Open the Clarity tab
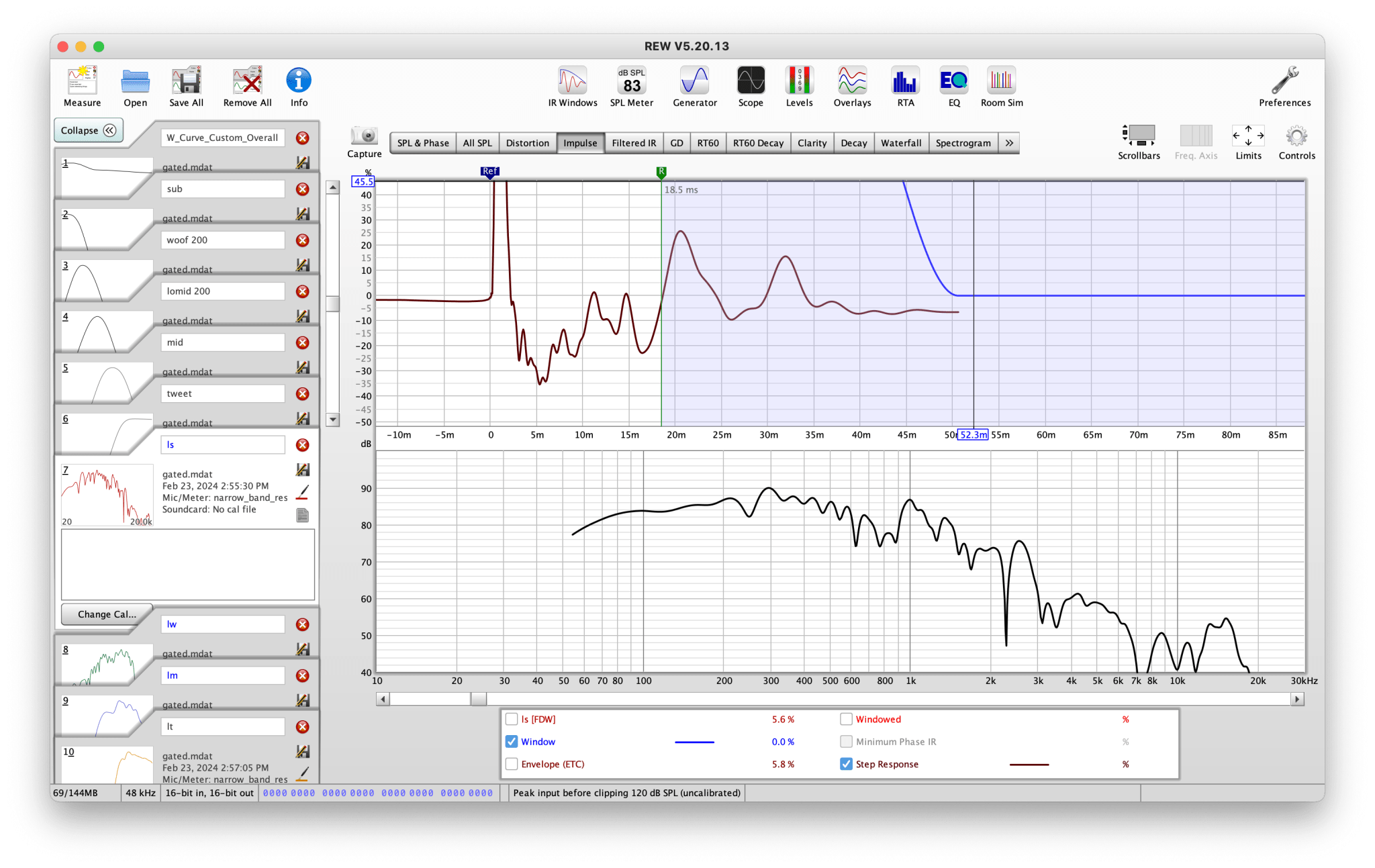Image resolution: width=1375 pixels, height=868 pixels. pos(812,143)
